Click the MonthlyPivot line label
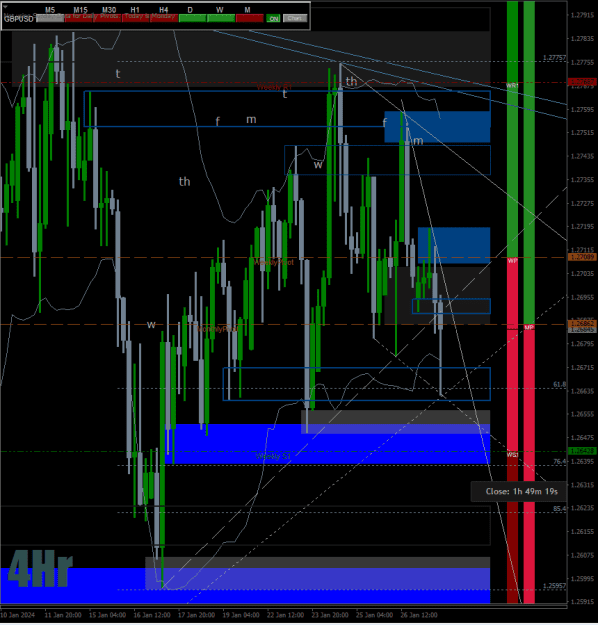Screen dimensions: 598x625 coord(218,329)
